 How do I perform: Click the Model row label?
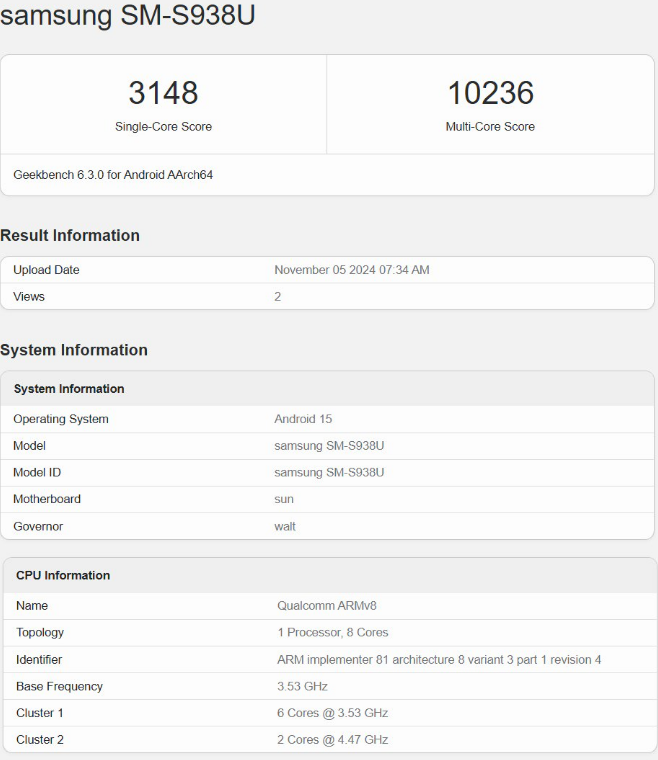(29, 445)
